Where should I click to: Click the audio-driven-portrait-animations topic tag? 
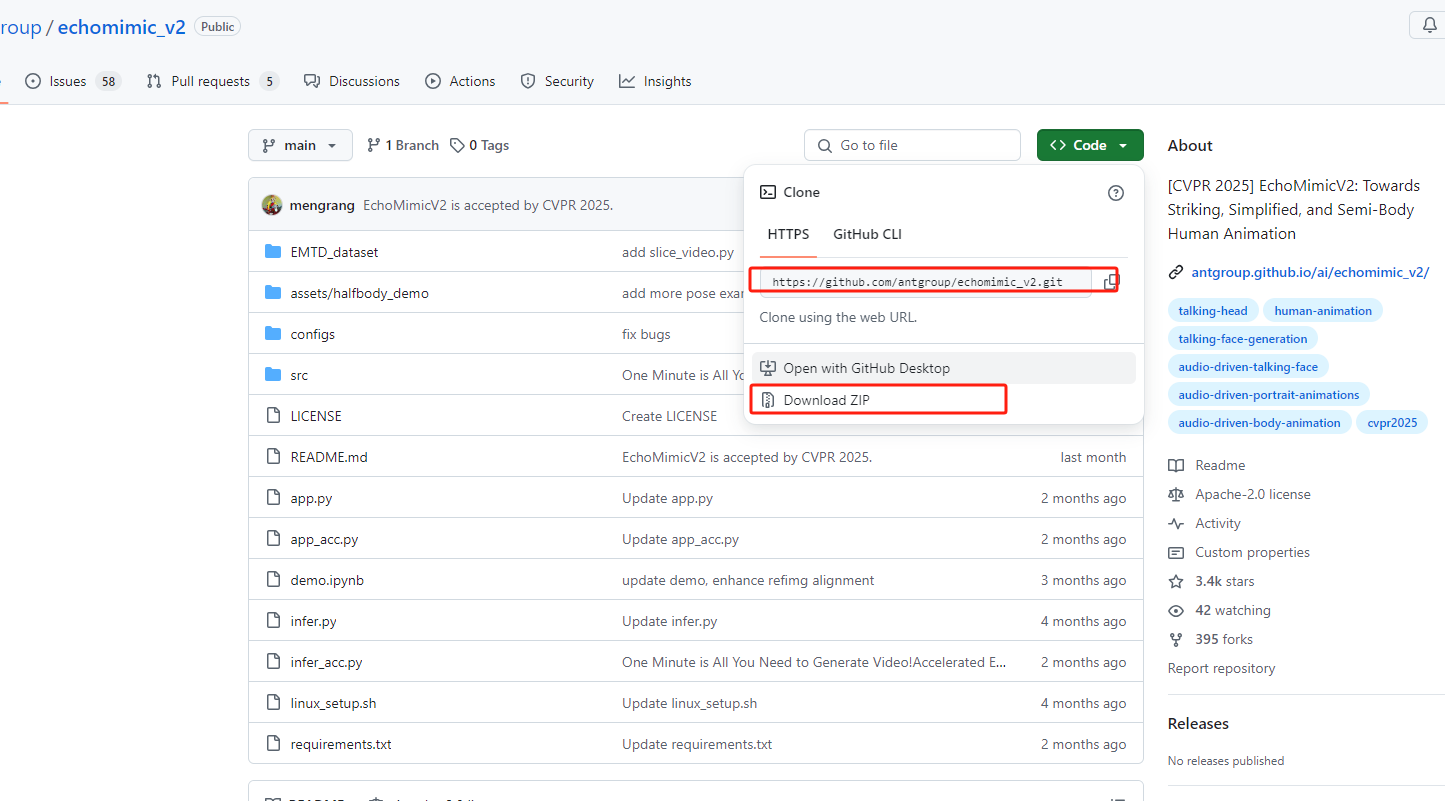1268,395
